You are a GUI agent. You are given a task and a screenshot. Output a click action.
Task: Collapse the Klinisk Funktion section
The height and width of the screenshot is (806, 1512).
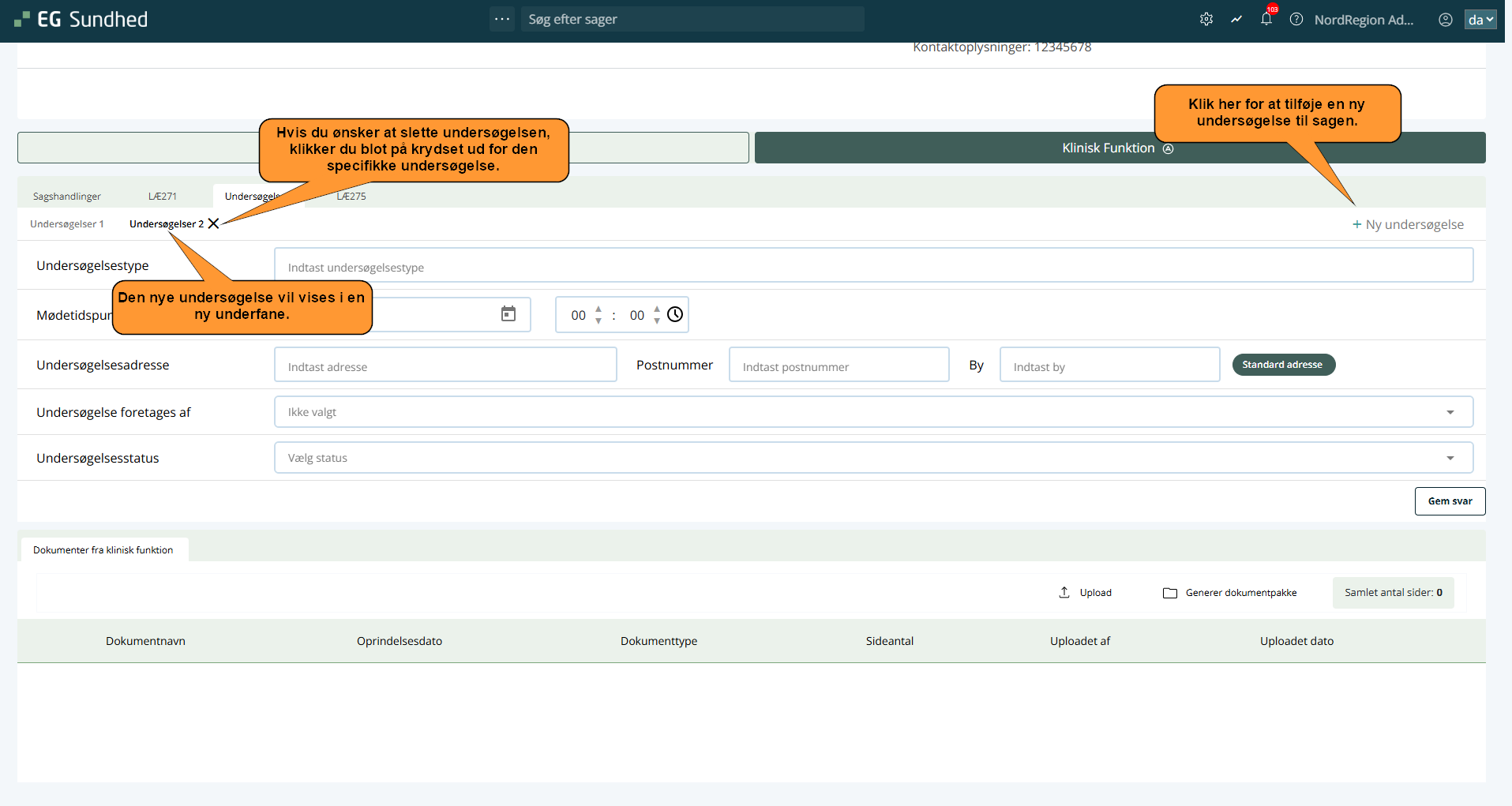tap(1119, 148)
